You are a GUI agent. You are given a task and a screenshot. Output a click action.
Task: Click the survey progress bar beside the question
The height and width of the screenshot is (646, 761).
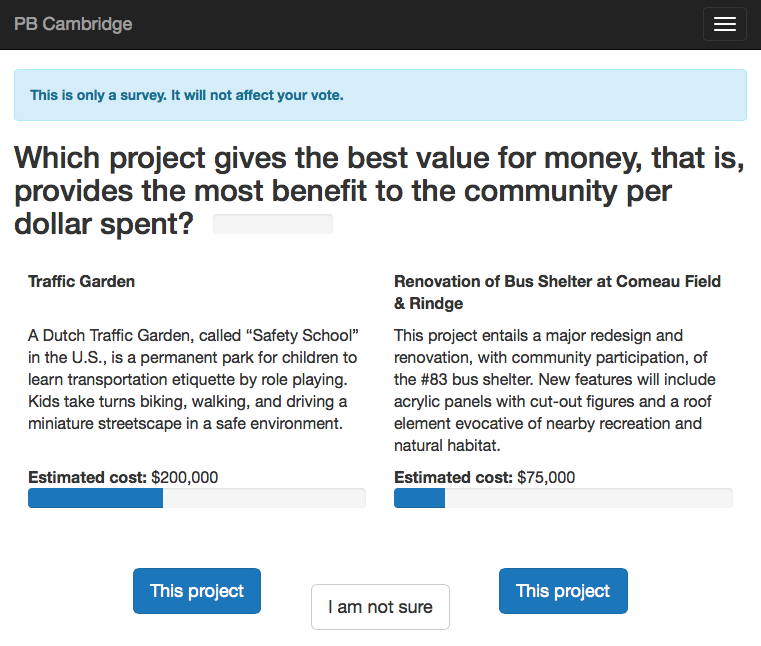coord(273,224)
